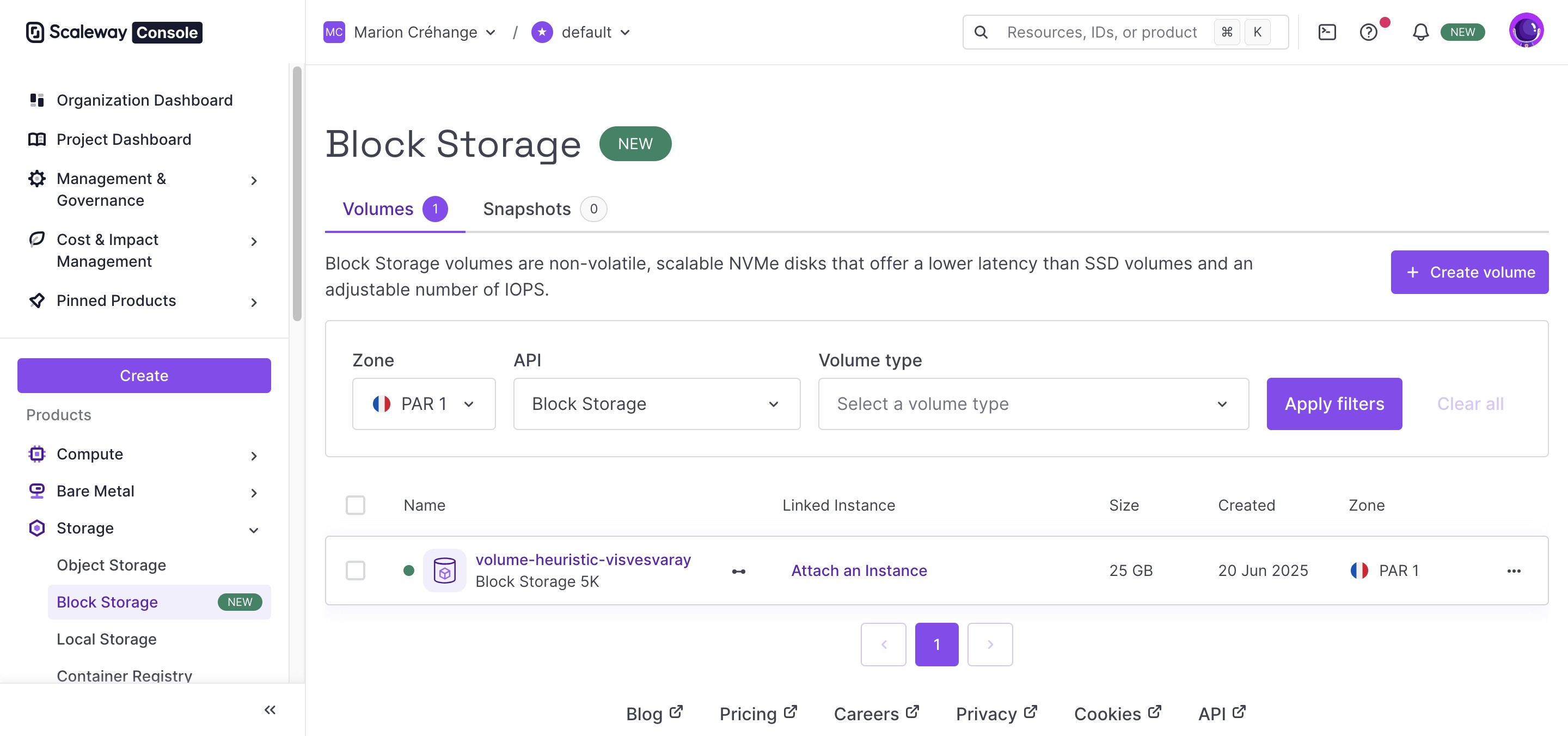The width and height of the screenshot is (1568, 736).
Task: Click the Size column header
Action: [x=1124, y=505]
